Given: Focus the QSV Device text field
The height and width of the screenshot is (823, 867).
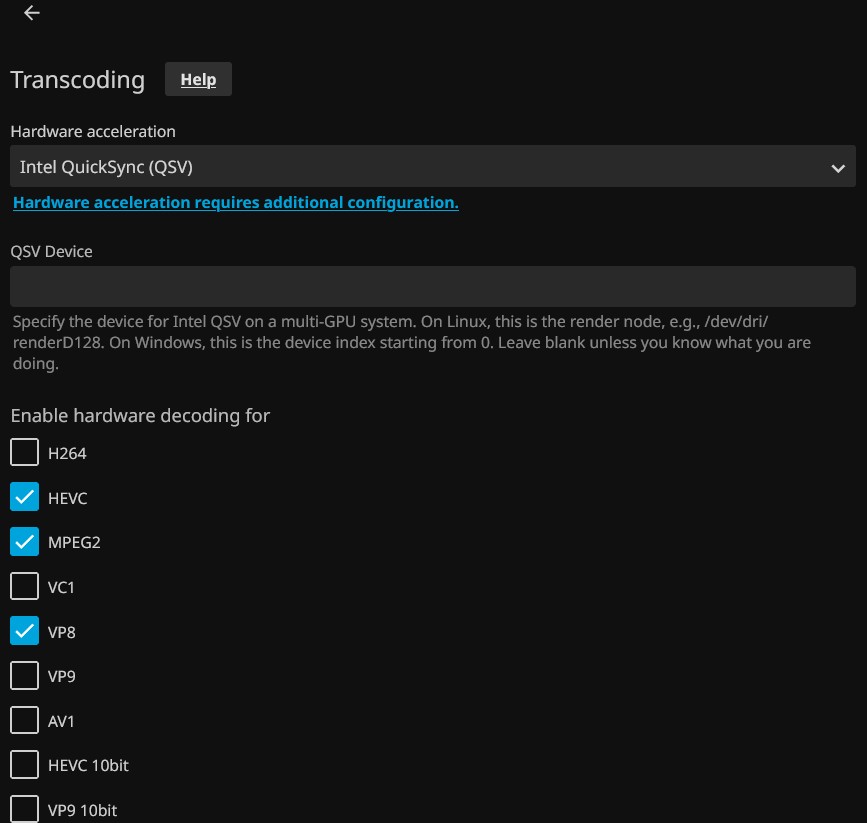Looking at the screenshot, I should [x=432, y=286].
